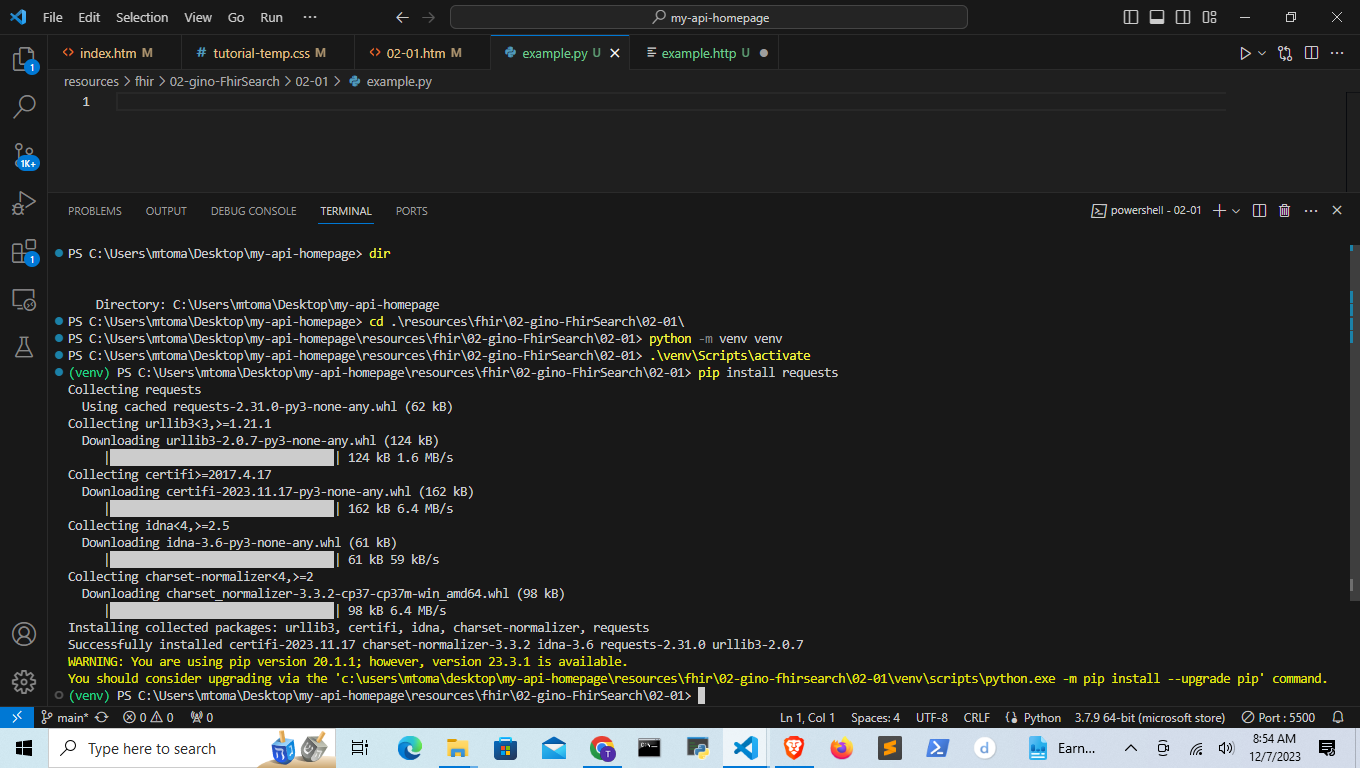
Task: Split the editor to the right
Action: [1311, 53]
